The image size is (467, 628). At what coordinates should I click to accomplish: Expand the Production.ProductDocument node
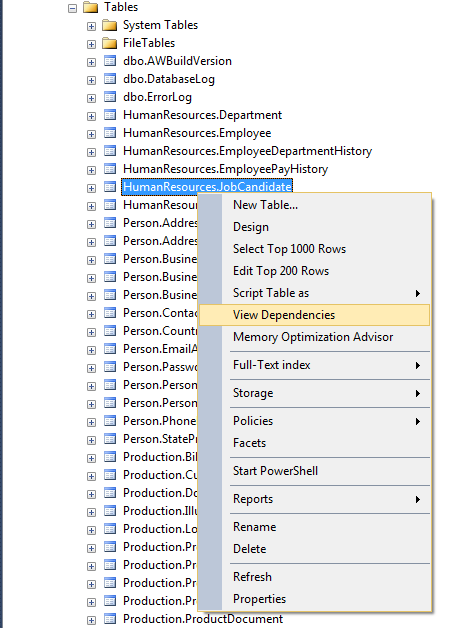[x=91, y=620]
